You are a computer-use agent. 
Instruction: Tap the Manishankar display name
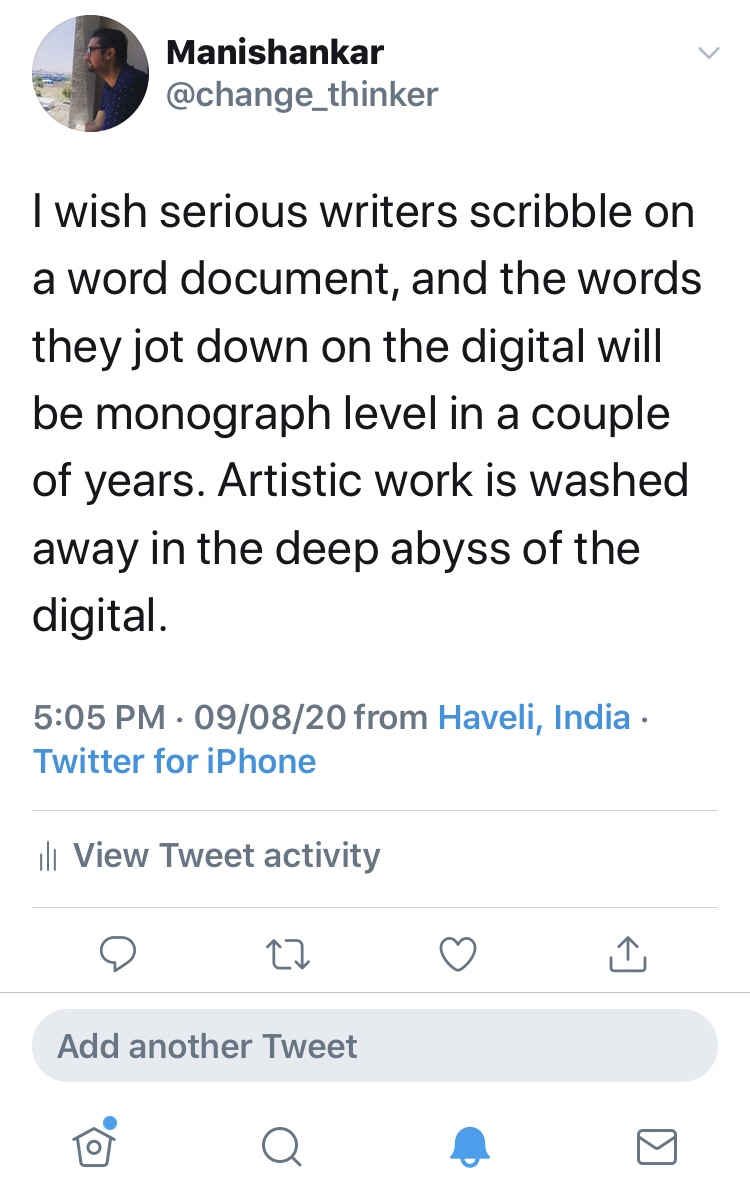(x=274, y=51)
